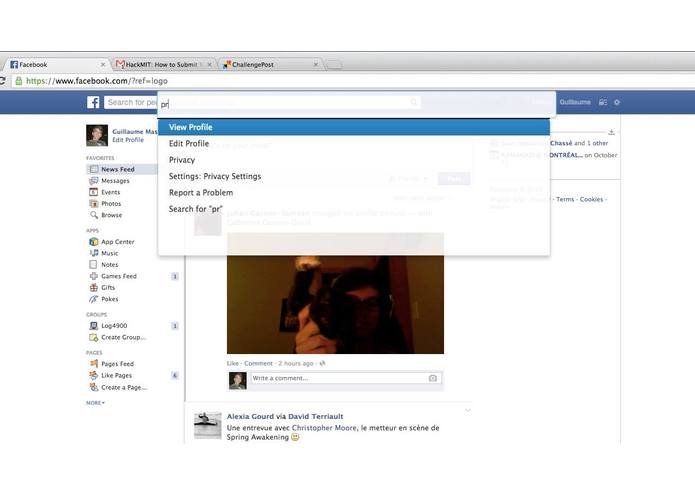Switch to the HackMIT: How to Submit tab
This screenshot has width=695, height=494.
162,65
